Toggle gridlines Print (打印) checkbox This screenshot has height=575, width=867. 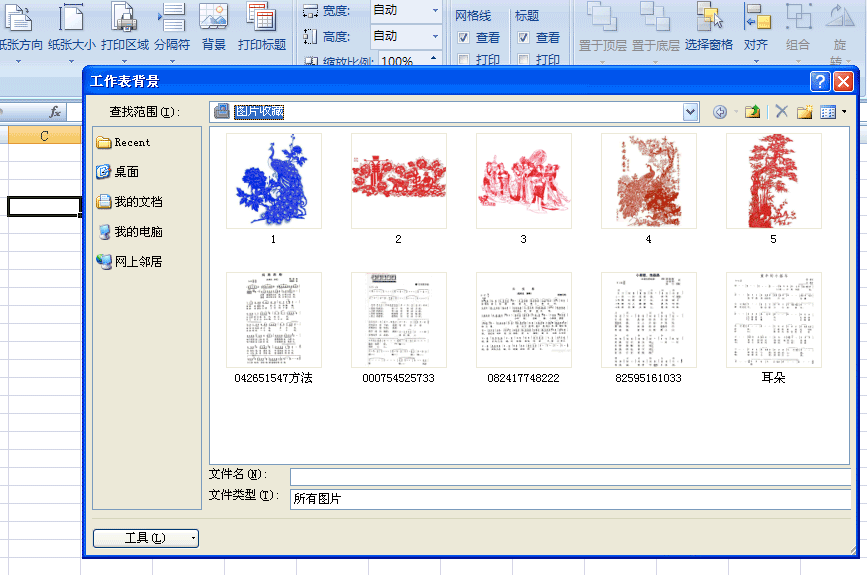(x=463, y=60)
